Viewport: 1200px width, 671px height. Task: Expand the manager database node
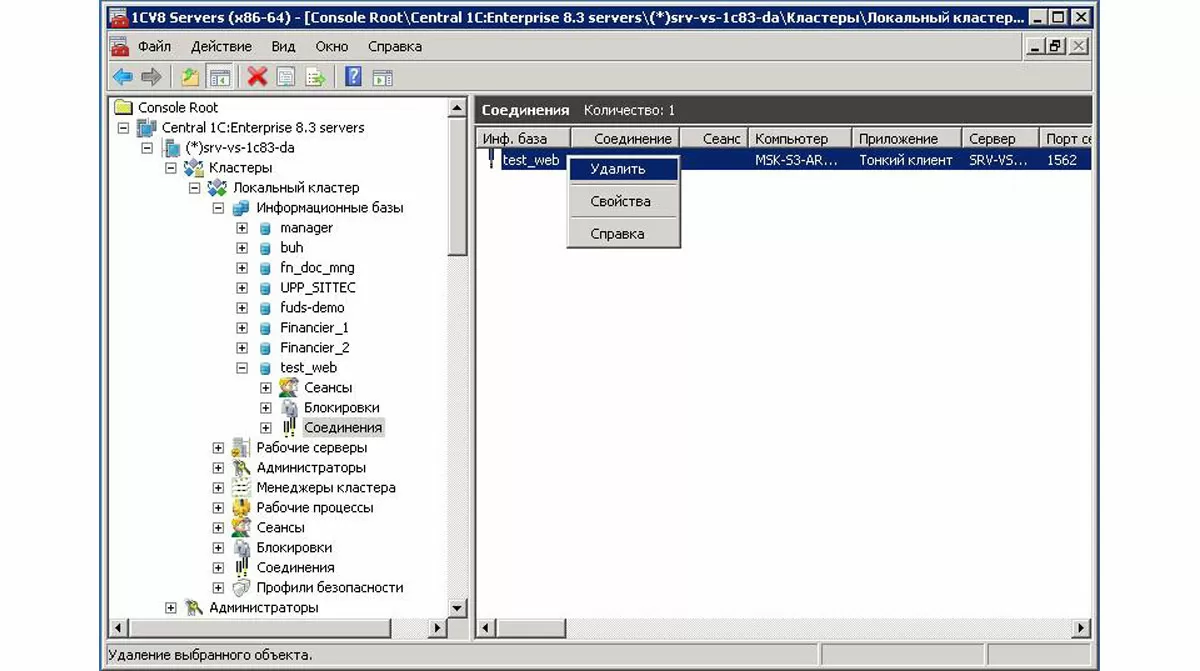(242, 227)
